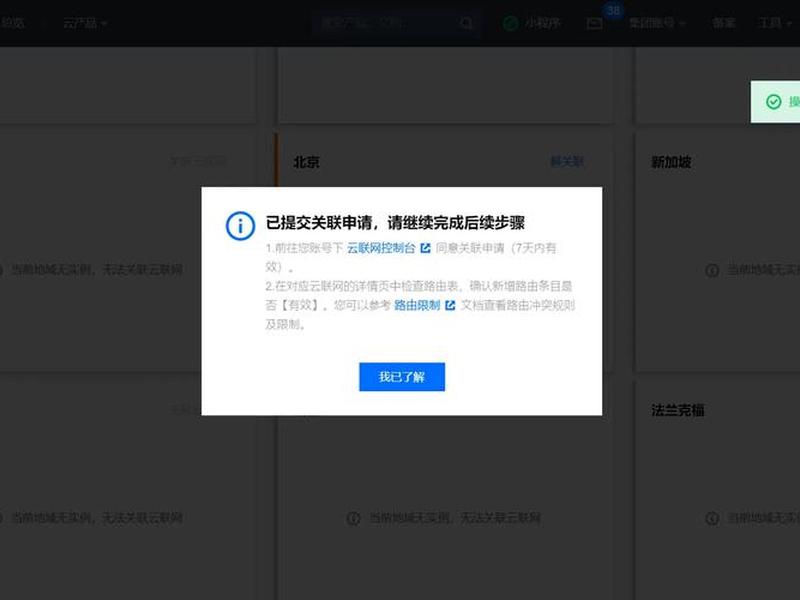Image resolution: width=800 pixels, height=600 pixels.
Task: Click info icon below 新加坡 card
Action: pos(712,270)
